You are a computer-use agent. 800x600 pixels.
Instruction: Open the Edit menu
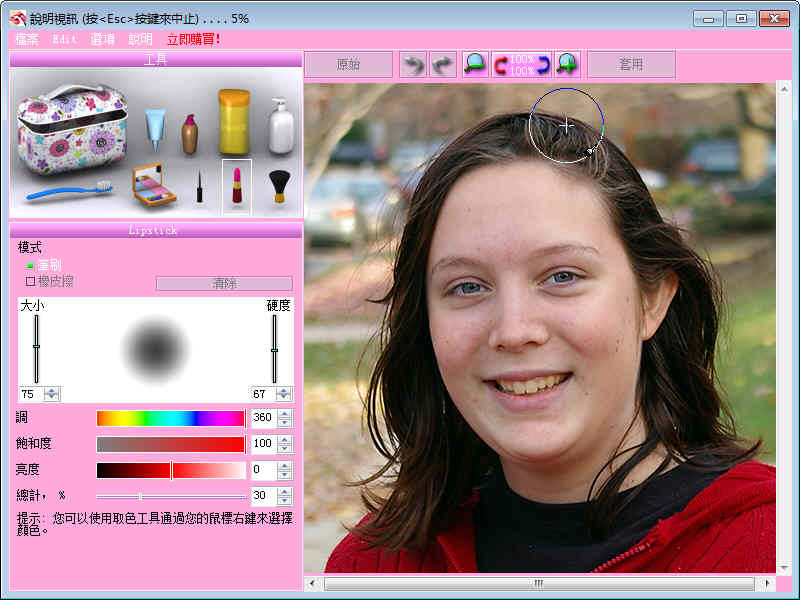pyautogui.click(x=65, y=39)
